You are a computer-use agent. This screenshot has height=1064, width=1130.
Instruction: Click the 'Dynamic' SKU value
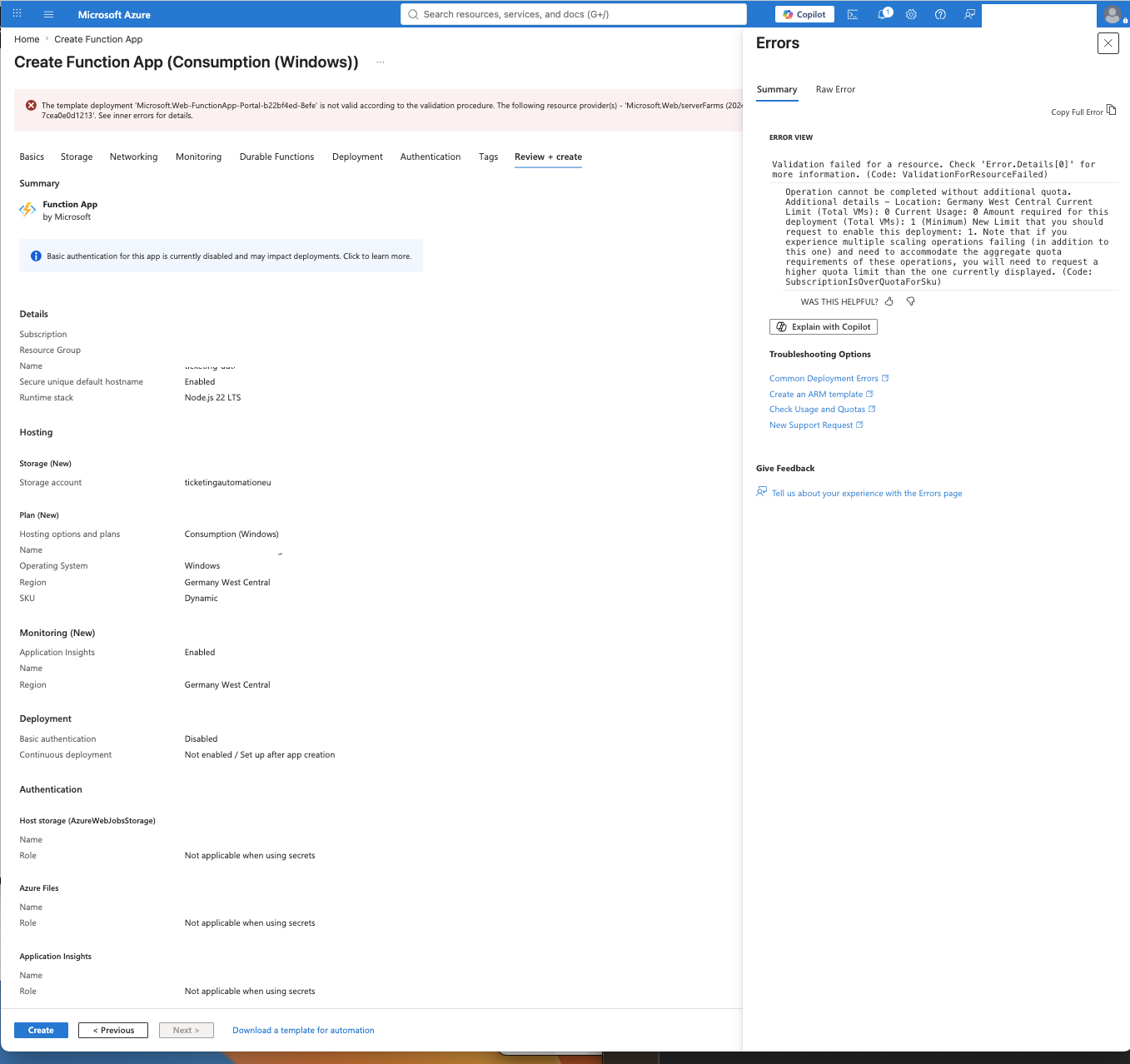point(202,598)
